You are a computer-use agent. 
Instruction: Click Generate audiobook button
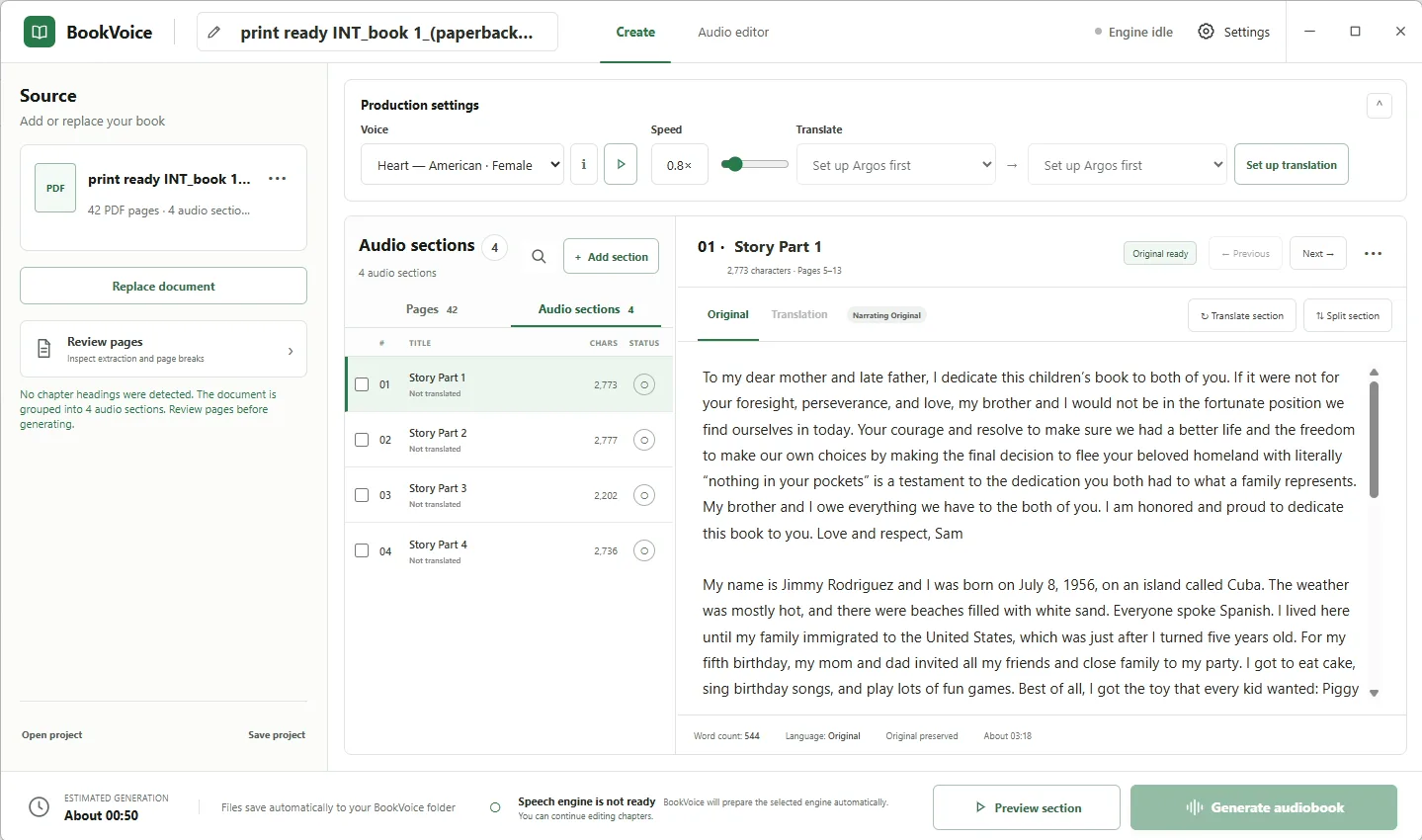pos(1264,807)
